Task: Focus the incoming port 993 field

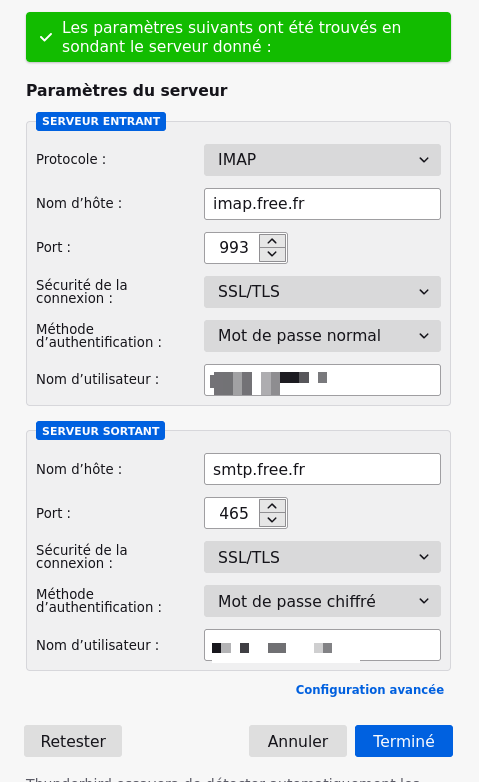Action: 233,248
